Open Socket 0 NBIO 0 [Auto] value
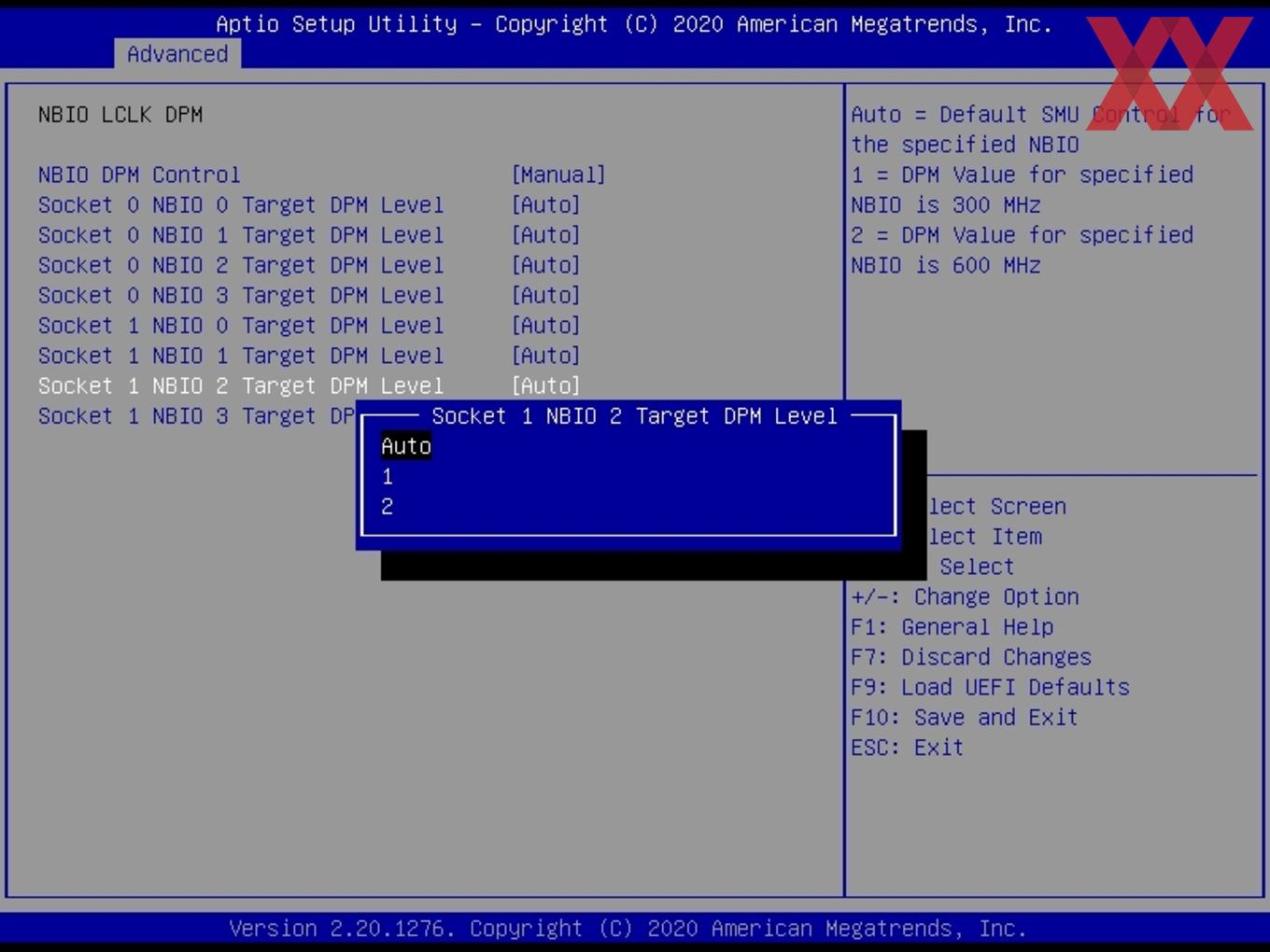1270x952 pixels. click(545, 204)
